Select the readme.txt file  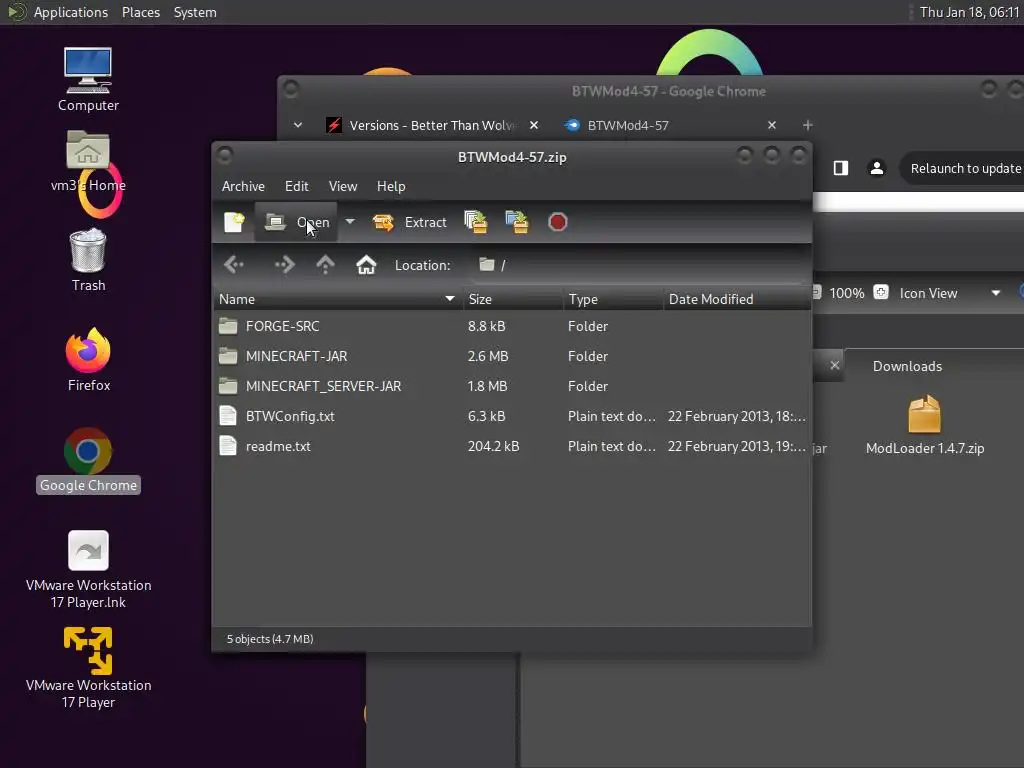pyautogui.click(x=512, y=446)
